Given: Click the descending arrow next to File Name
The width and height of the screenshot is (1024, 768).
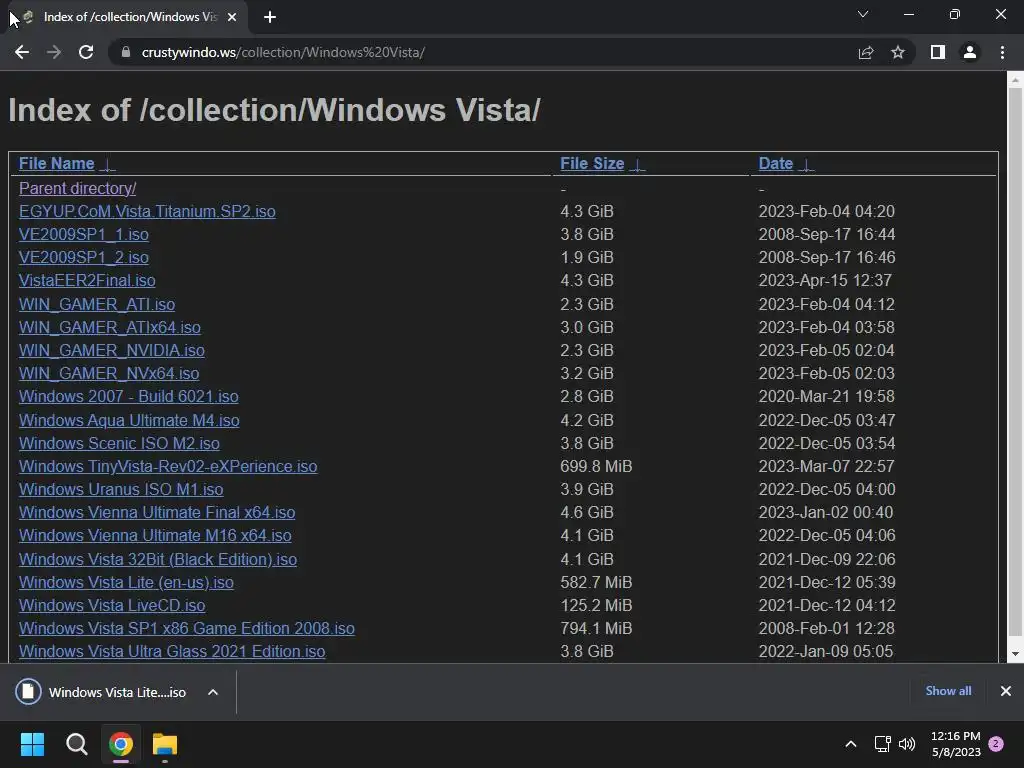Looking at the screenshot, I should [x=108, y=165].
